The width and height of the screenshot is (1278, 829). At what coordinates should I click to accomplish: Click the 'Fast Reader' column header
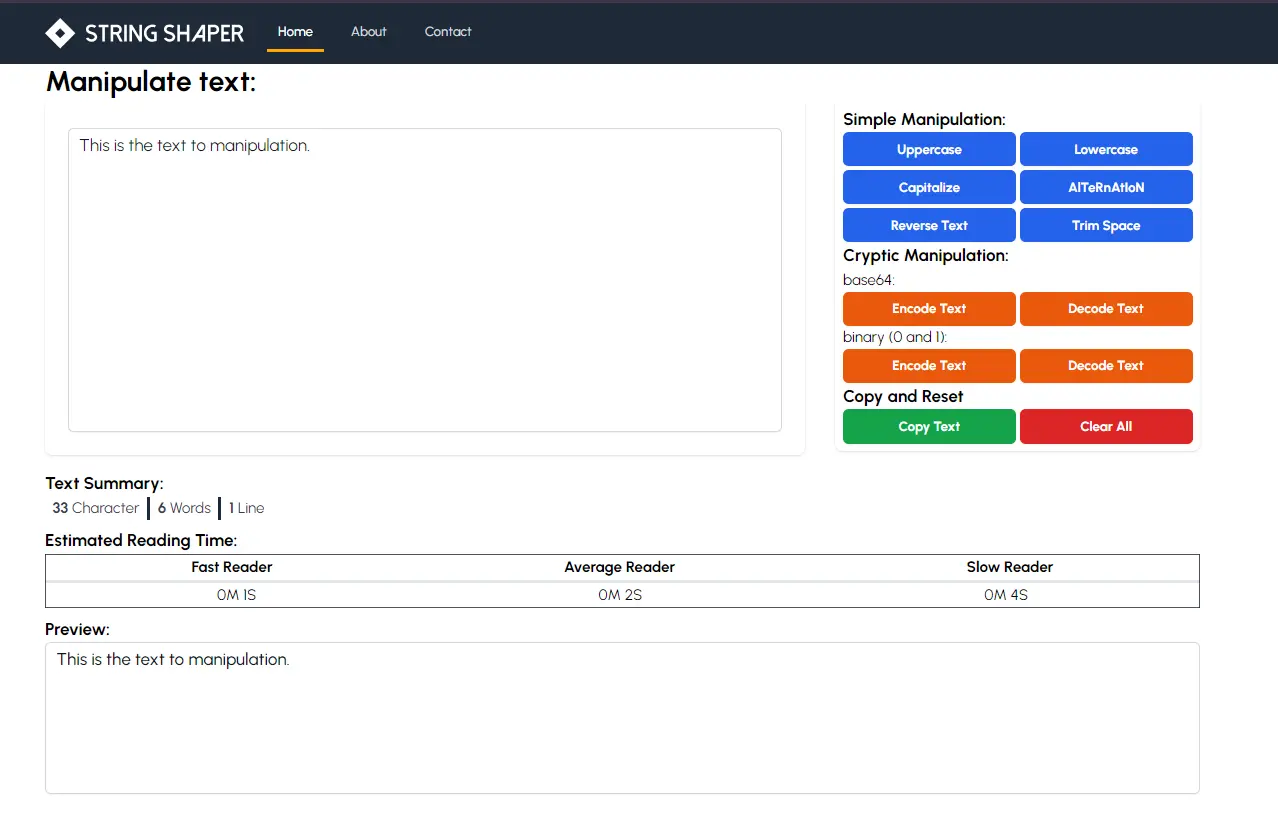point(232,567)
